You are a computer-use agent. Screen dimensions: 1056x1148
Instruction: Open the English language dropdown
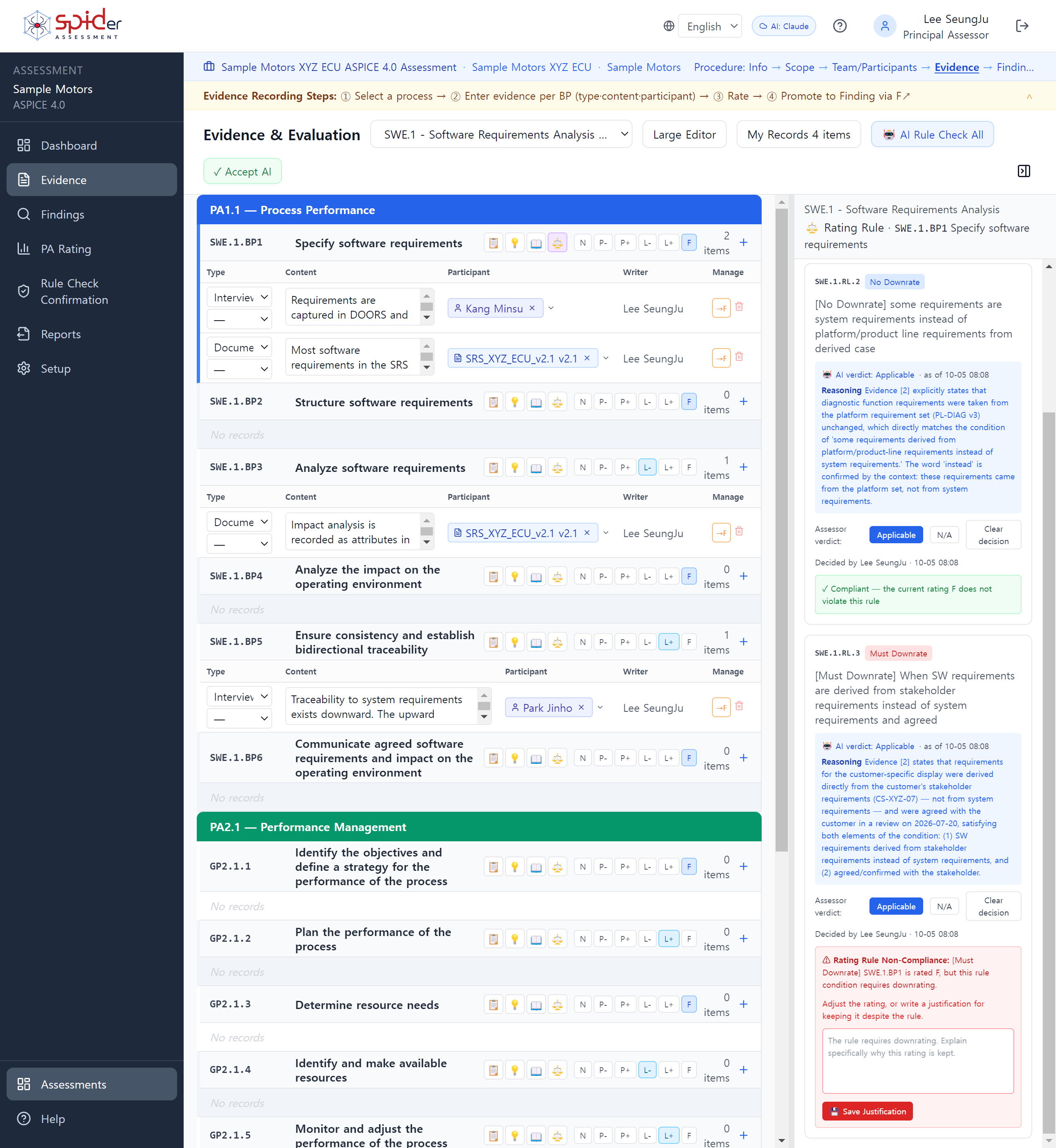710,26
